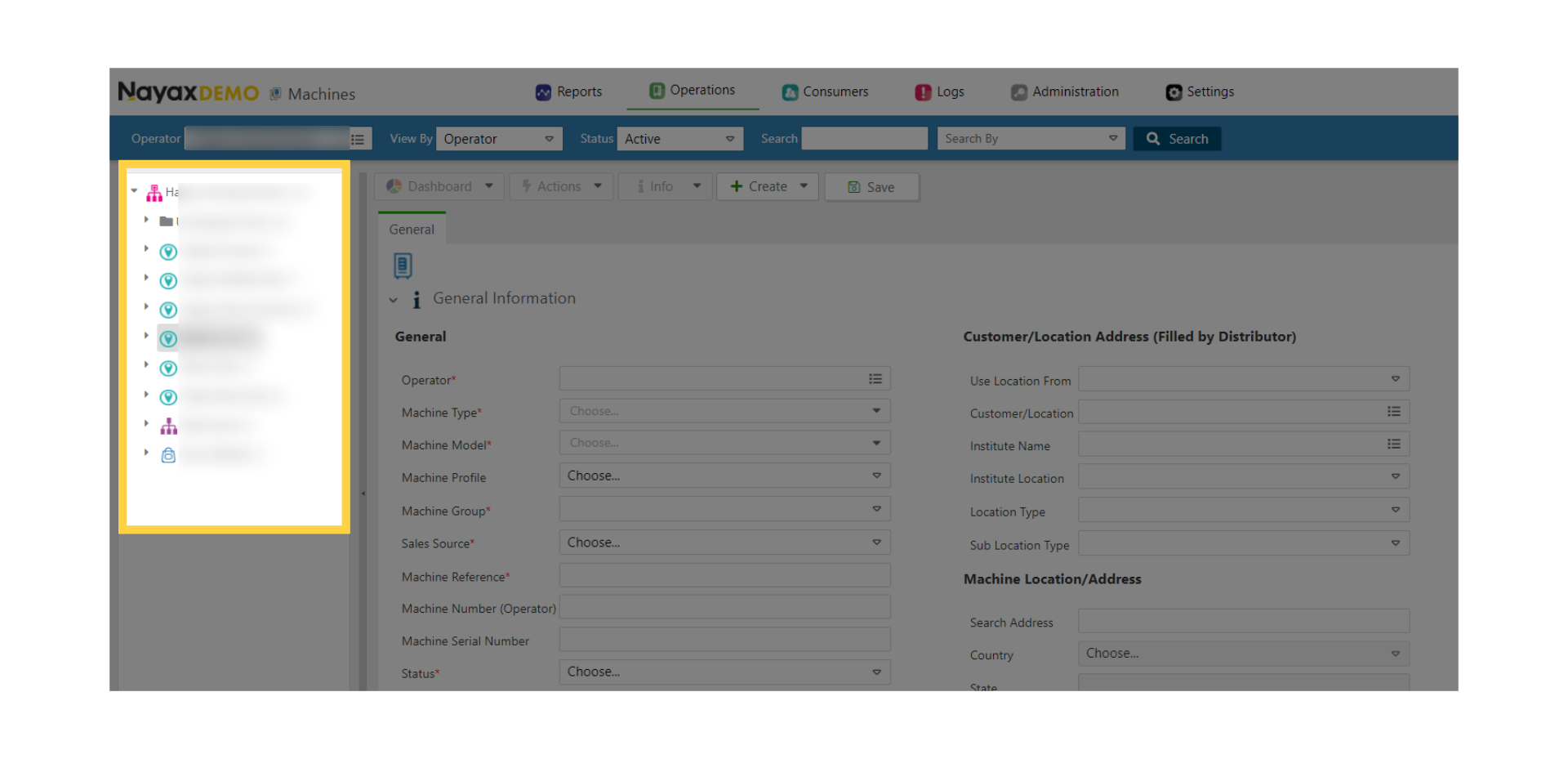Click the pink hierarchy root icon in tree
Viewport: 1568px width, 759px height.
click(x=154, y=194)
